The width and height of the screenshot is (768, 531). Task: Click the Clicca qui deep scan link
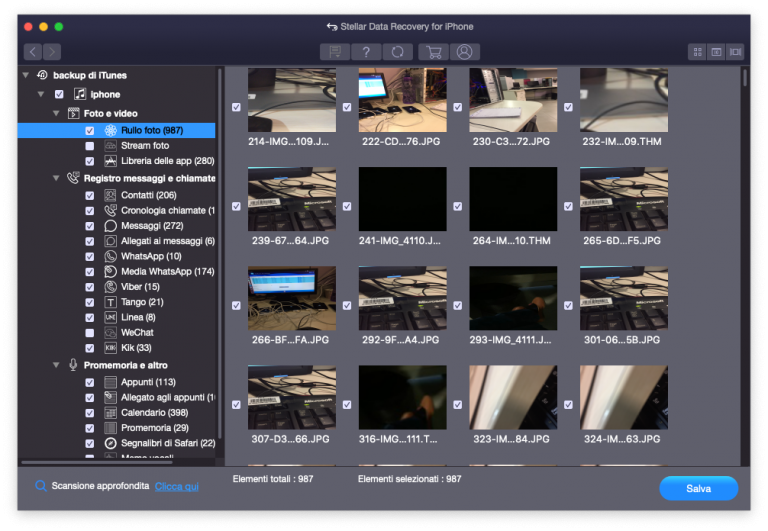(x=177, y=486)
